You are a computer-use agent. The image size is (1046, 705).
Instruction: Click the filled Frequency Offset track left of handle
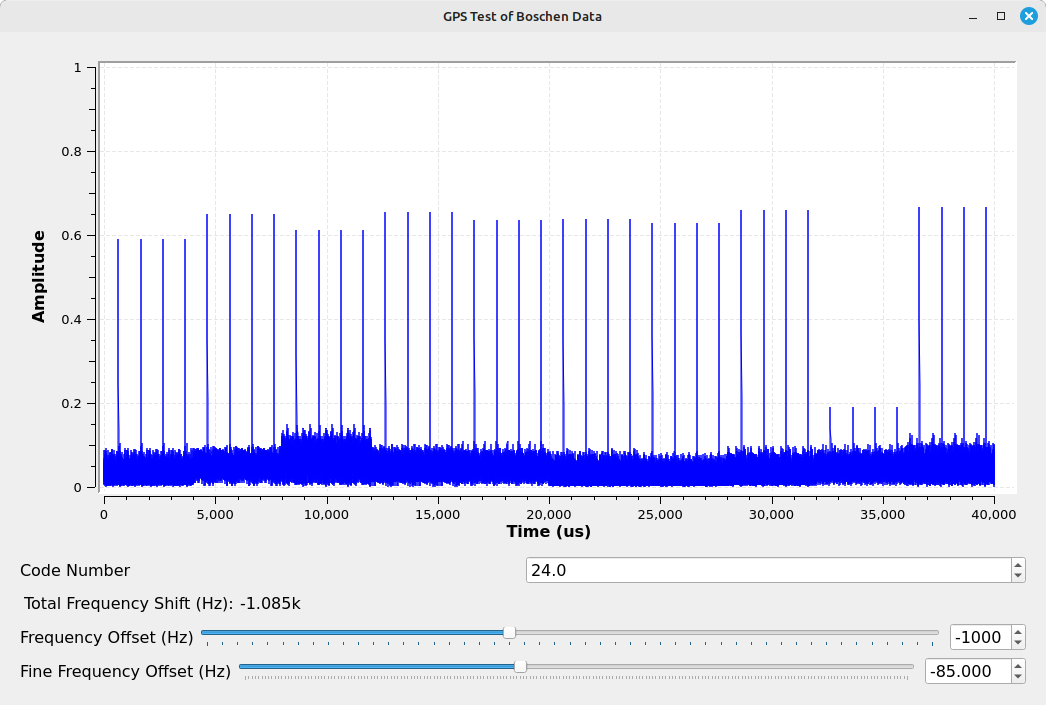click(x=350, y=632)
